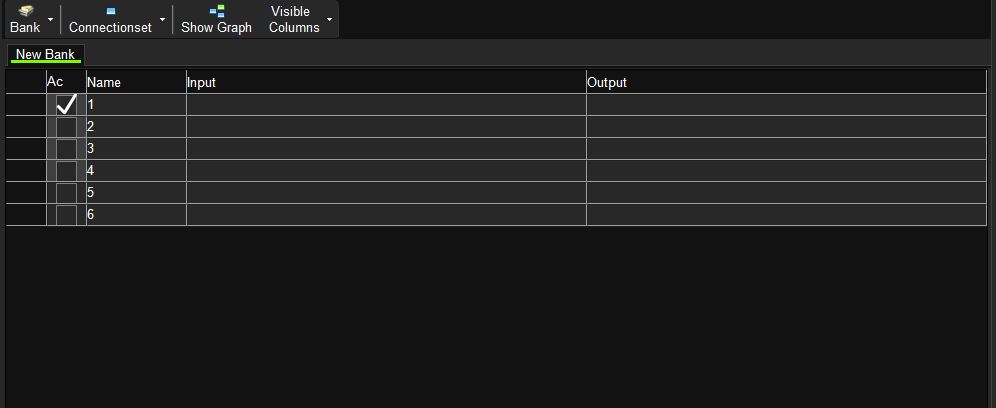996x408 pixels.
Task: Click the Input cell of row 1
Action: click(x=385, y=105)
